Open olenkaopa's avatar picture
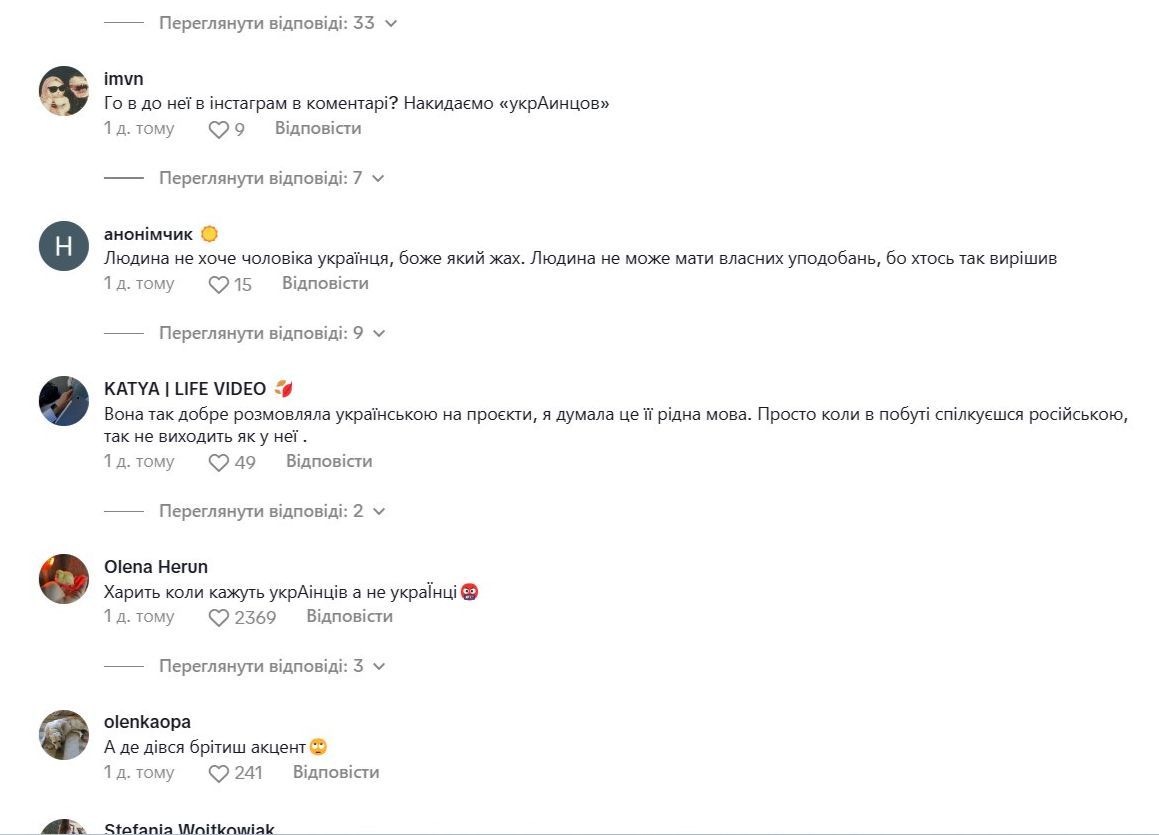Screen dimensions: 1159x835 [64, 735]
